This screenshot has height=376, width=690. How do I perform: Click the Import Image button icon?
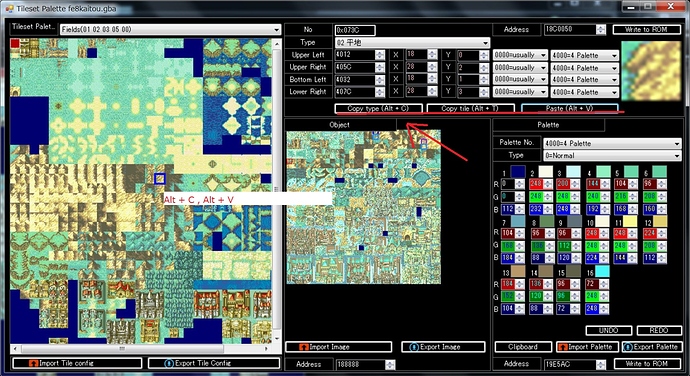click(303, 347)
